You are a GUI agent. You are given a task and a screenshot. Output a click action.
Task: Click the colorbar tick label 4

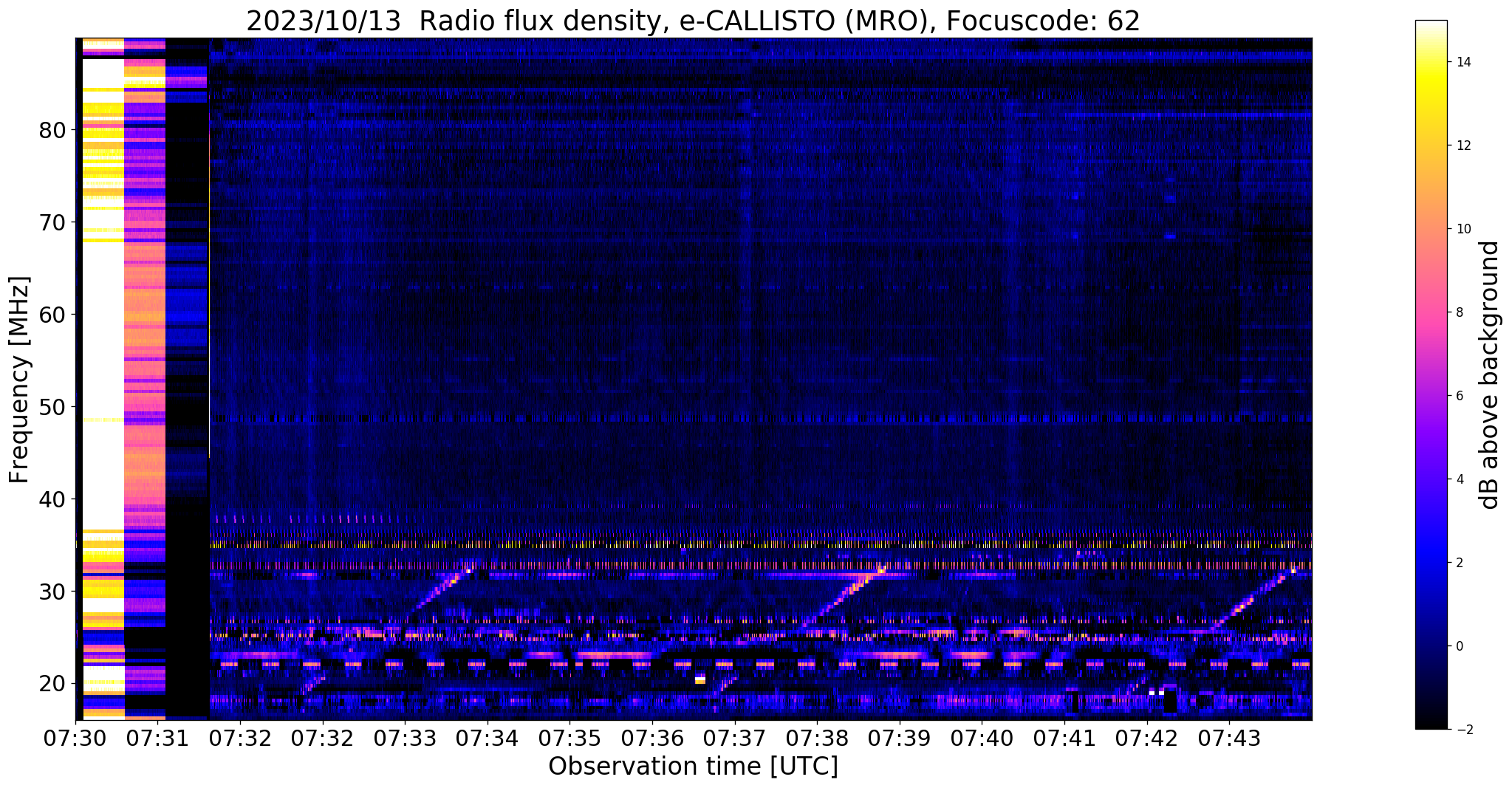point(1459,479)
